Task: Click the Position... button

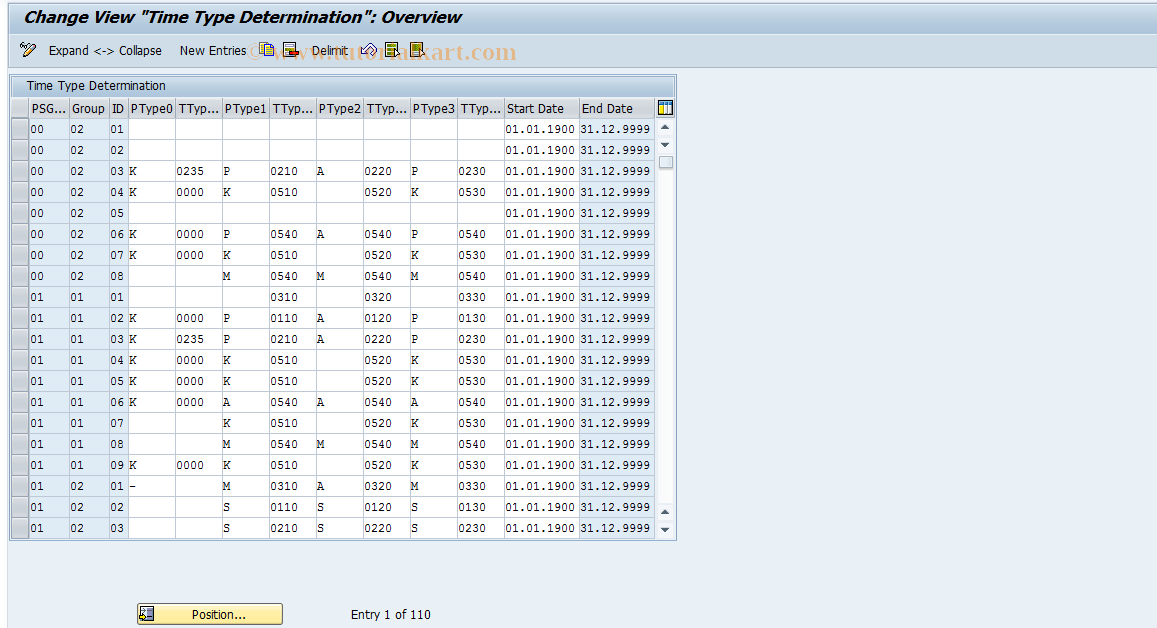Action: coord(210,614)
